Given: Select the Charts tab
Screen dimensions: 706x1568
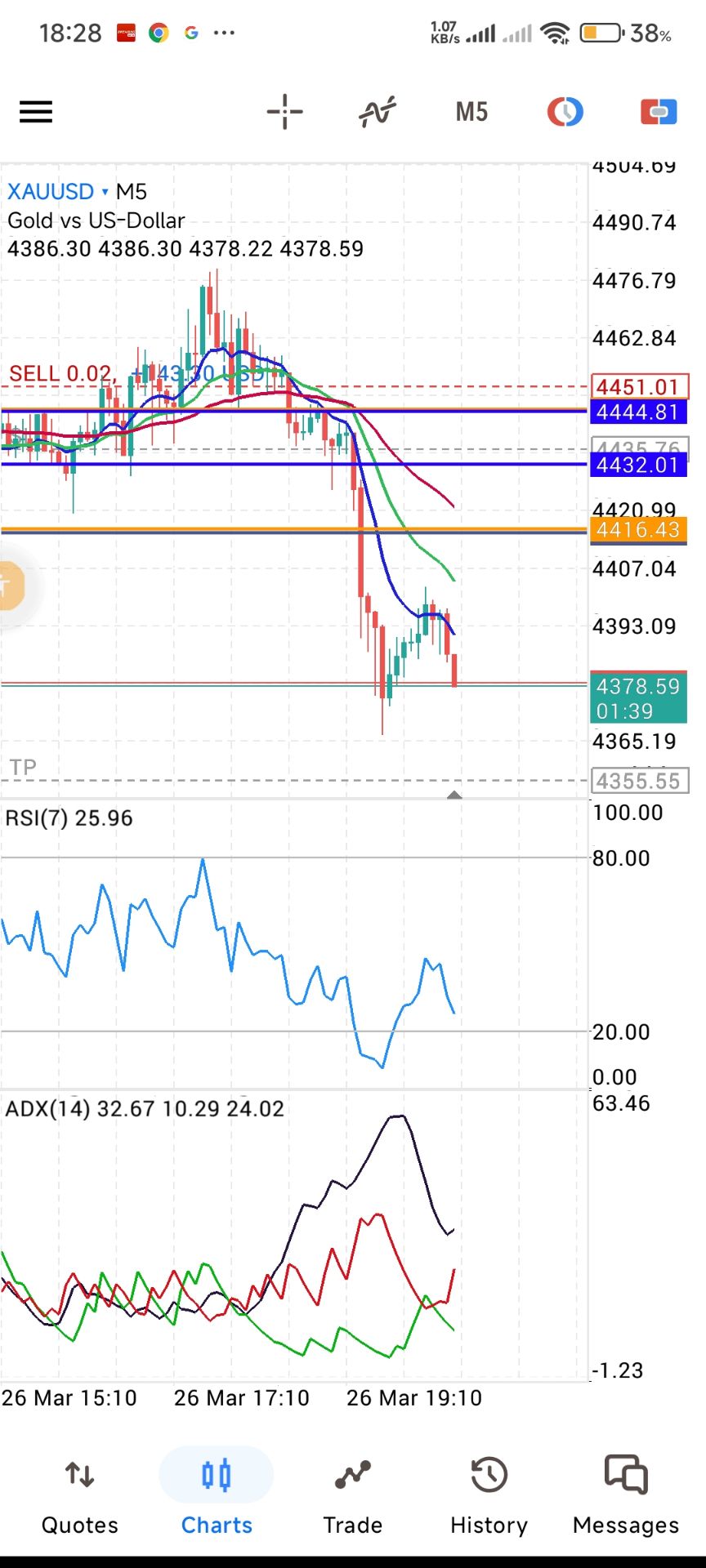Looking at the screenshot, I should point(217,1494).
